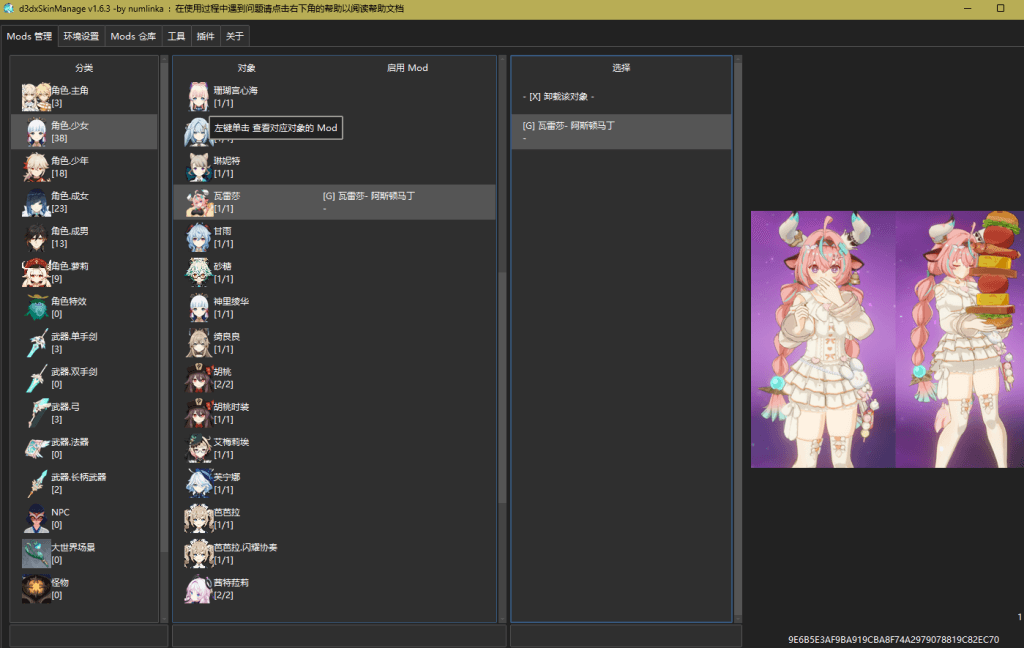Click the 角色.少年 category avatar
This screenshot has height=648, width=1024.
click(x=36, y=167)
